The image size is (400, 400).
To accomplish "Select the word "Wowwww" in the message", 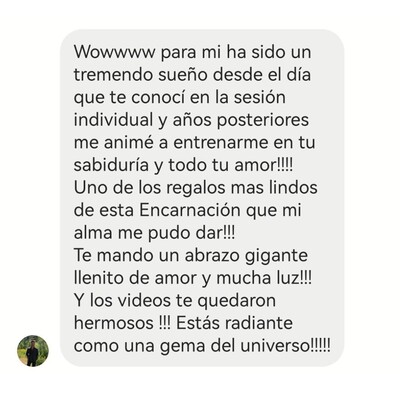I will point(115,53).
